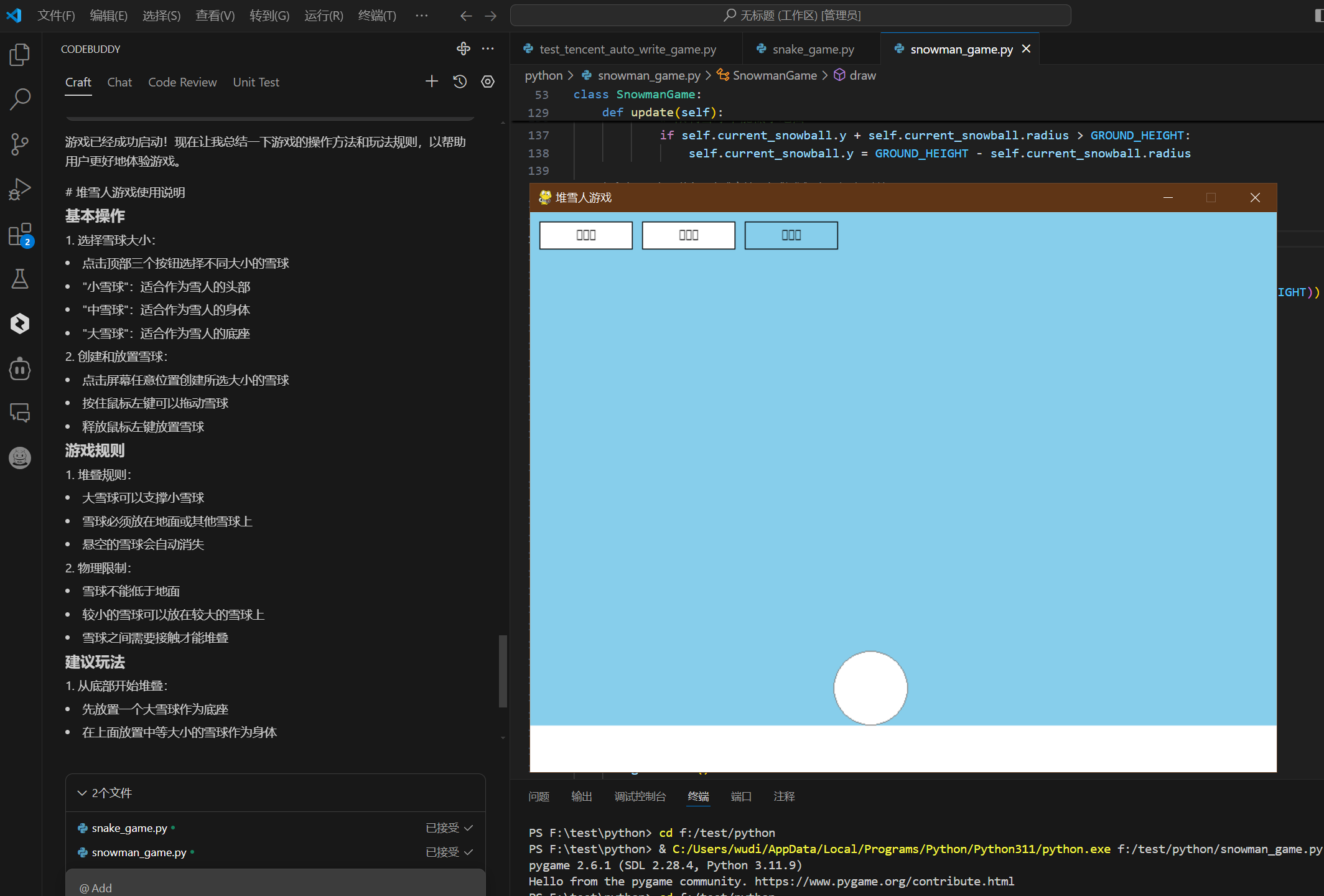Select the middle snowball size button
The image size is (1324, 896).
click(688, 235)
